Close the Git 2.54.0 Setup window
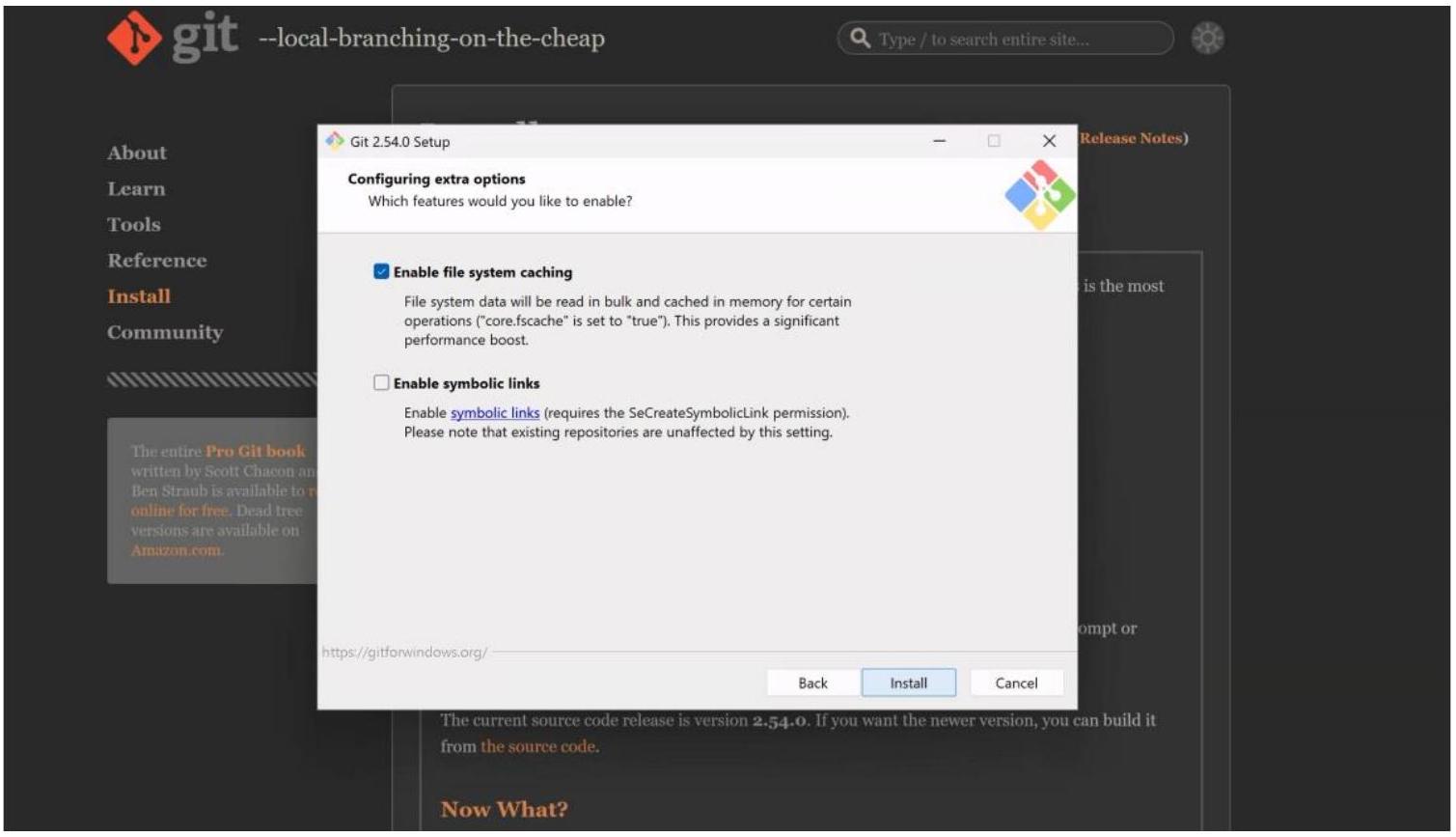1456x837 pixels. [x=1049, y=141]
